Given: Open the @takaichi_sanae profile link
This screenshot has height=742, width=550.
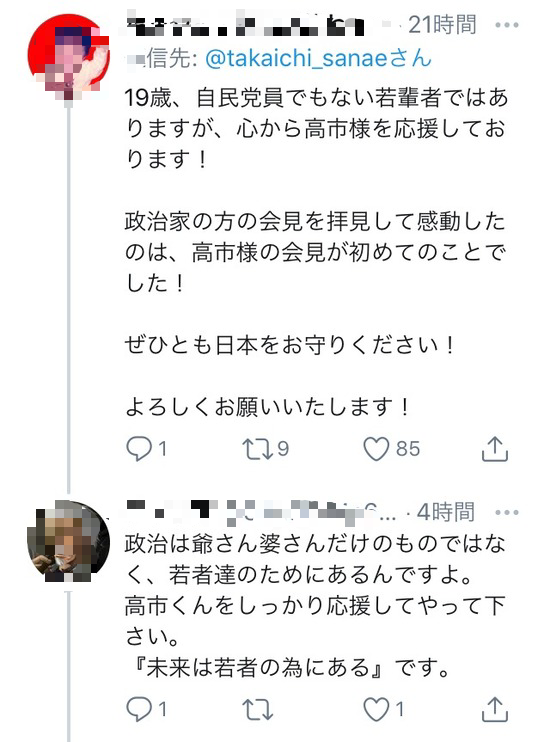Looking at the screenshot, I should point(319,59).
